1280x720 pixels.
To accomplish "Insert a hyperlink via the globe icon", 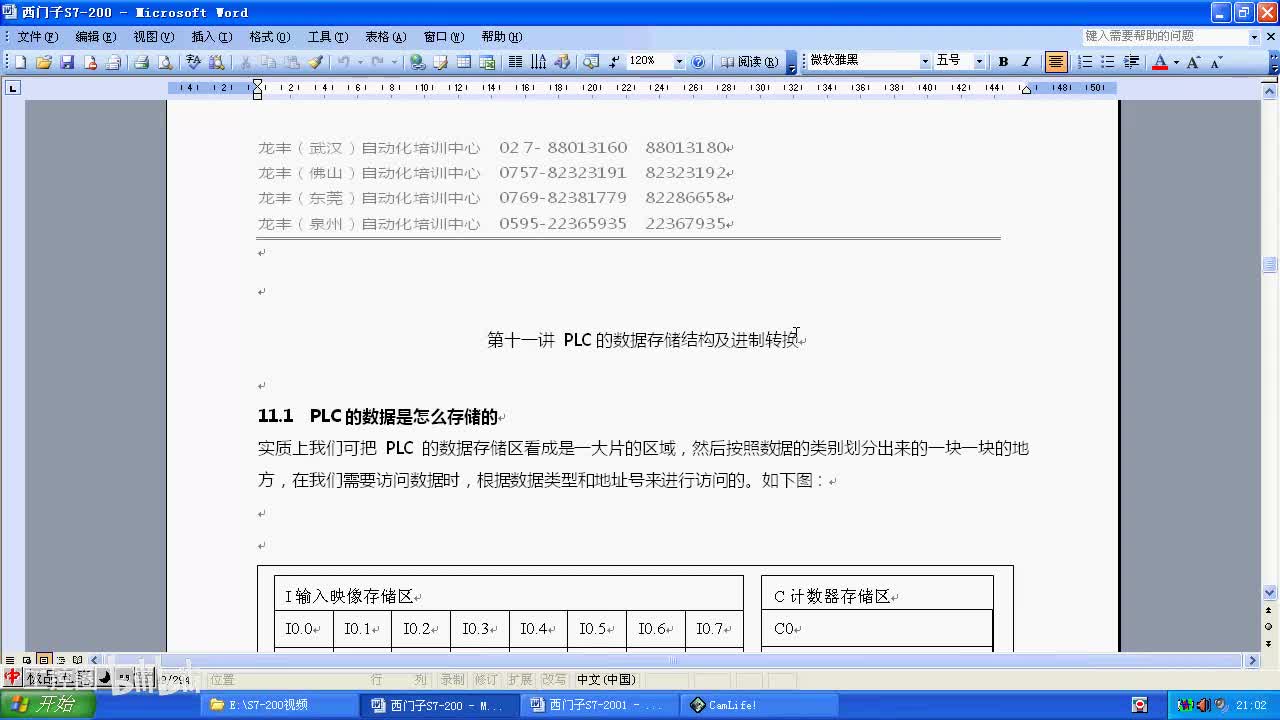I will click(x=417, y=62).
